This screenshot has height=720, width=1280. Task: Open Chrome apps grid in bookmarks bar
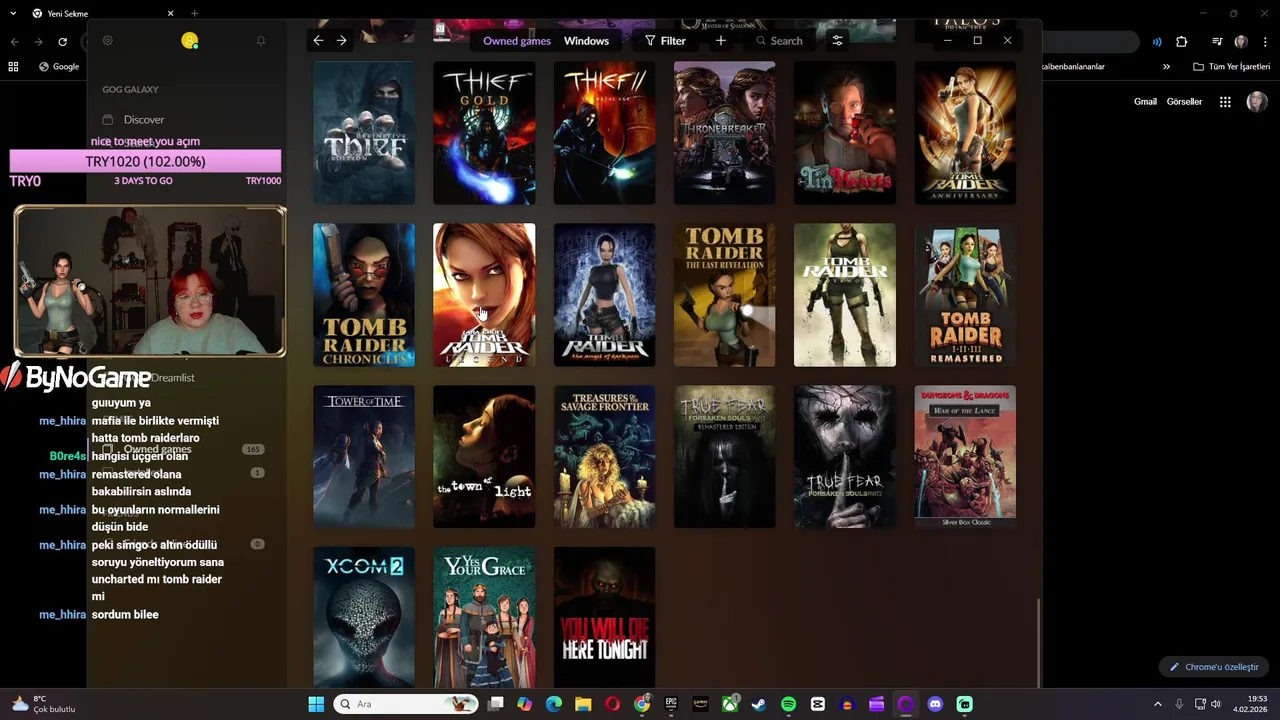(x=13, y=67)
